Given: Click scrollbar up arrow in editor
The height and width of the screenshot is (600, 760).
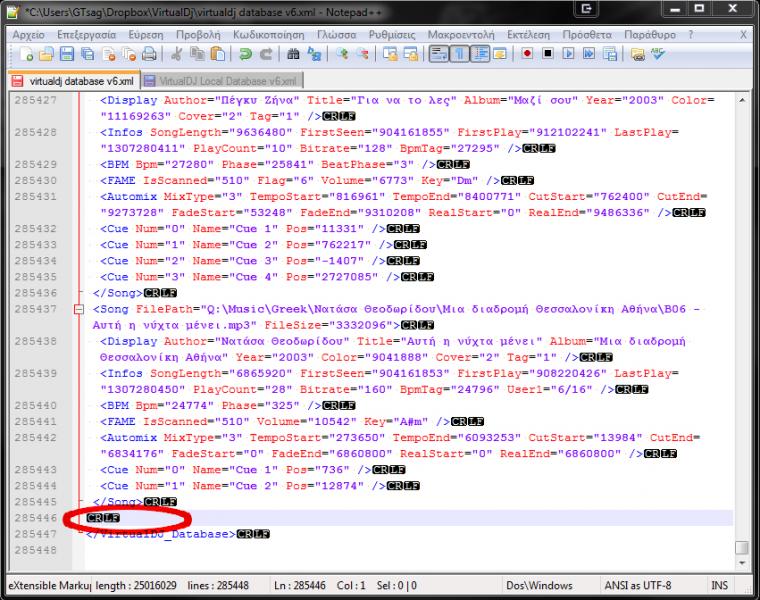Looking at the screenshot, I should pyautogui.click(x=742, y=100).
